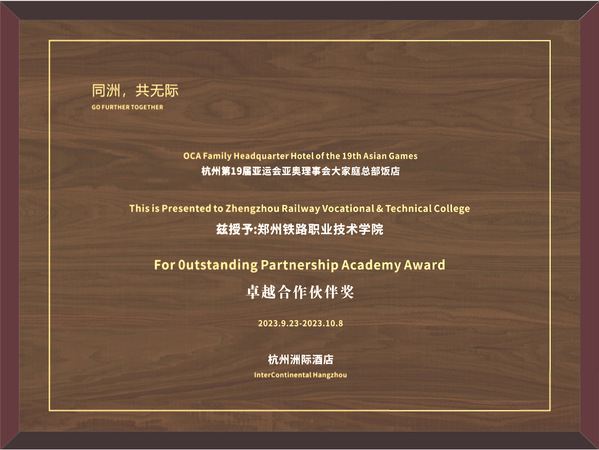Click the date range 2023.9.23-2023.10.8

(x=300, y=324)
